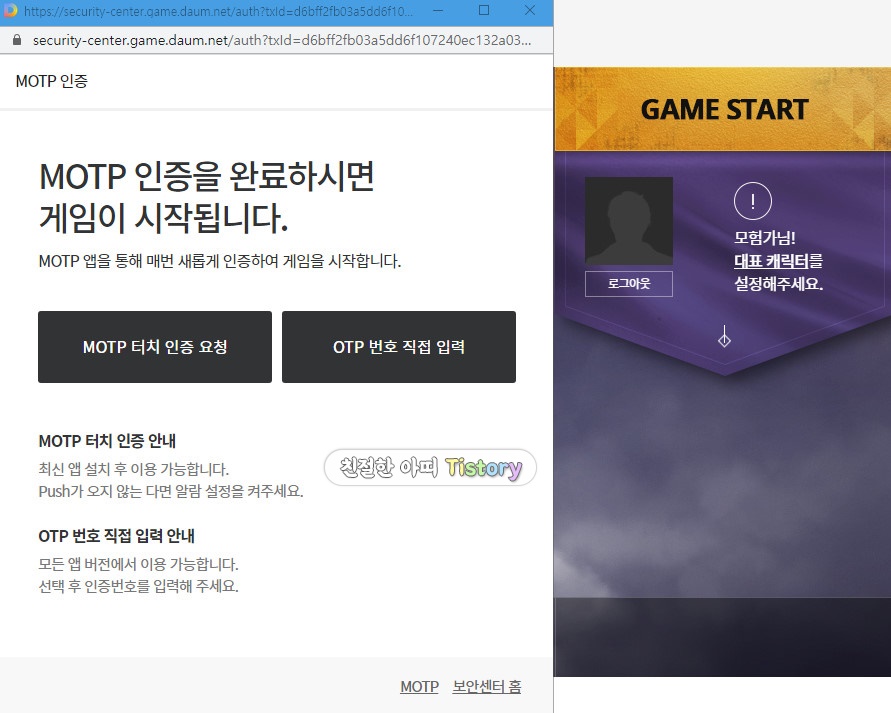The image size is (891, 713).
Task: Click the 선택 후 인증번호를 입력해 주세요 line
Action: coord(139,586)
